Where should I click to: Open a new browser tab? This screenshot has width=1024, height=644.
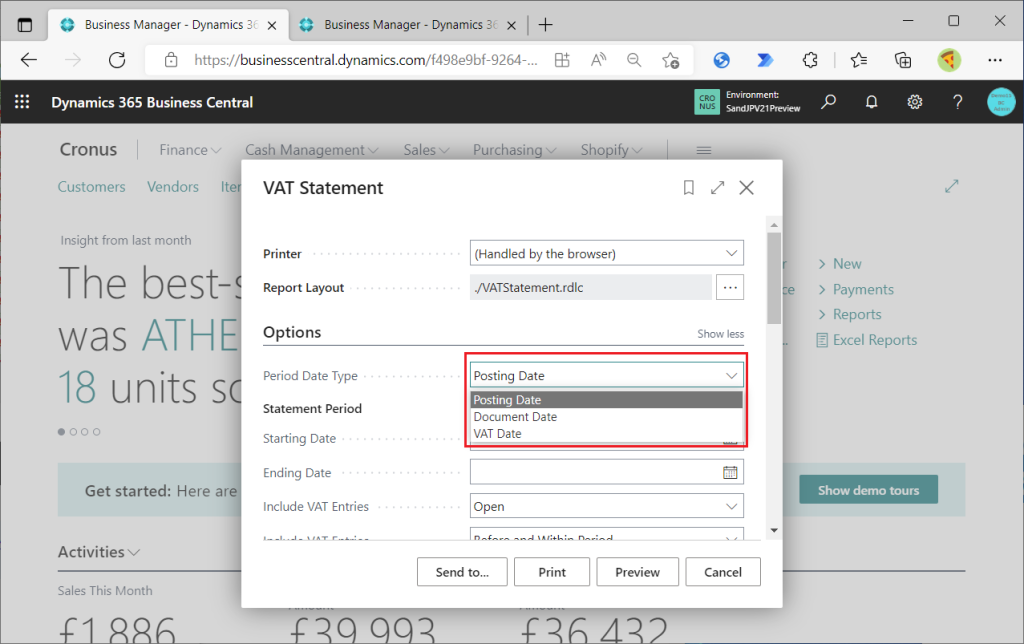[x=545, y=25]
